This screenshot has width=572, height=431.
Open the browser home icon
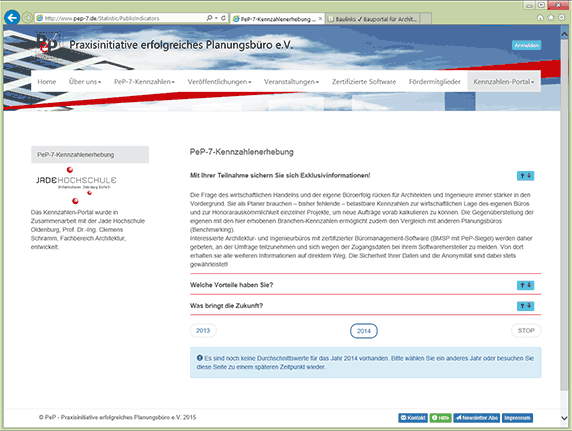pyautogui.click(x=540, y=18)
